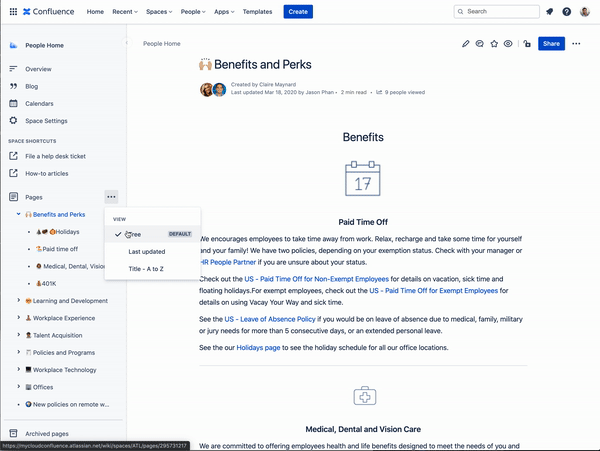Open Space Settings gear
The image size is (600, 451).
(13, 120)
